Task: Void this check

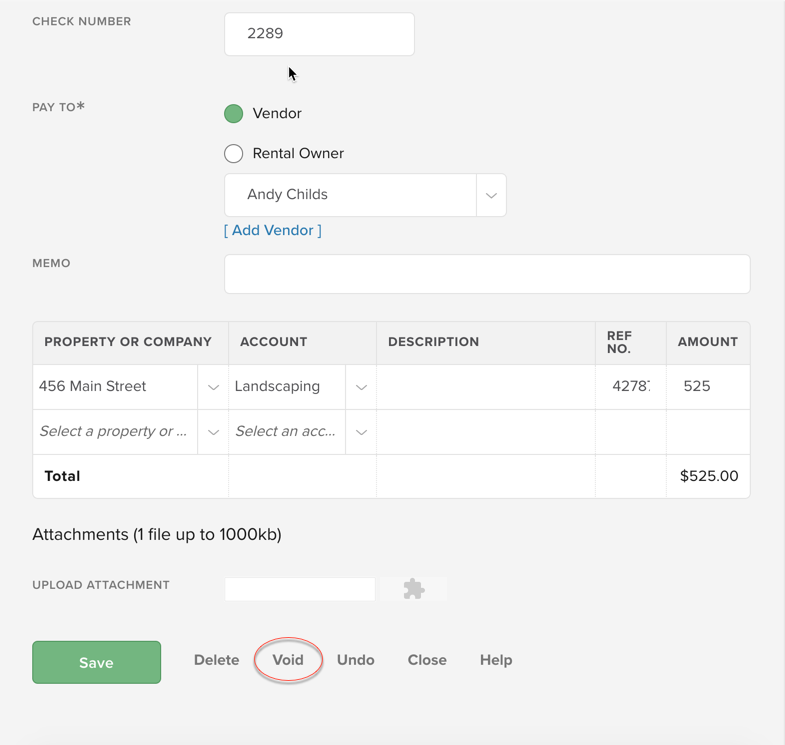Action: click(288, 660)
